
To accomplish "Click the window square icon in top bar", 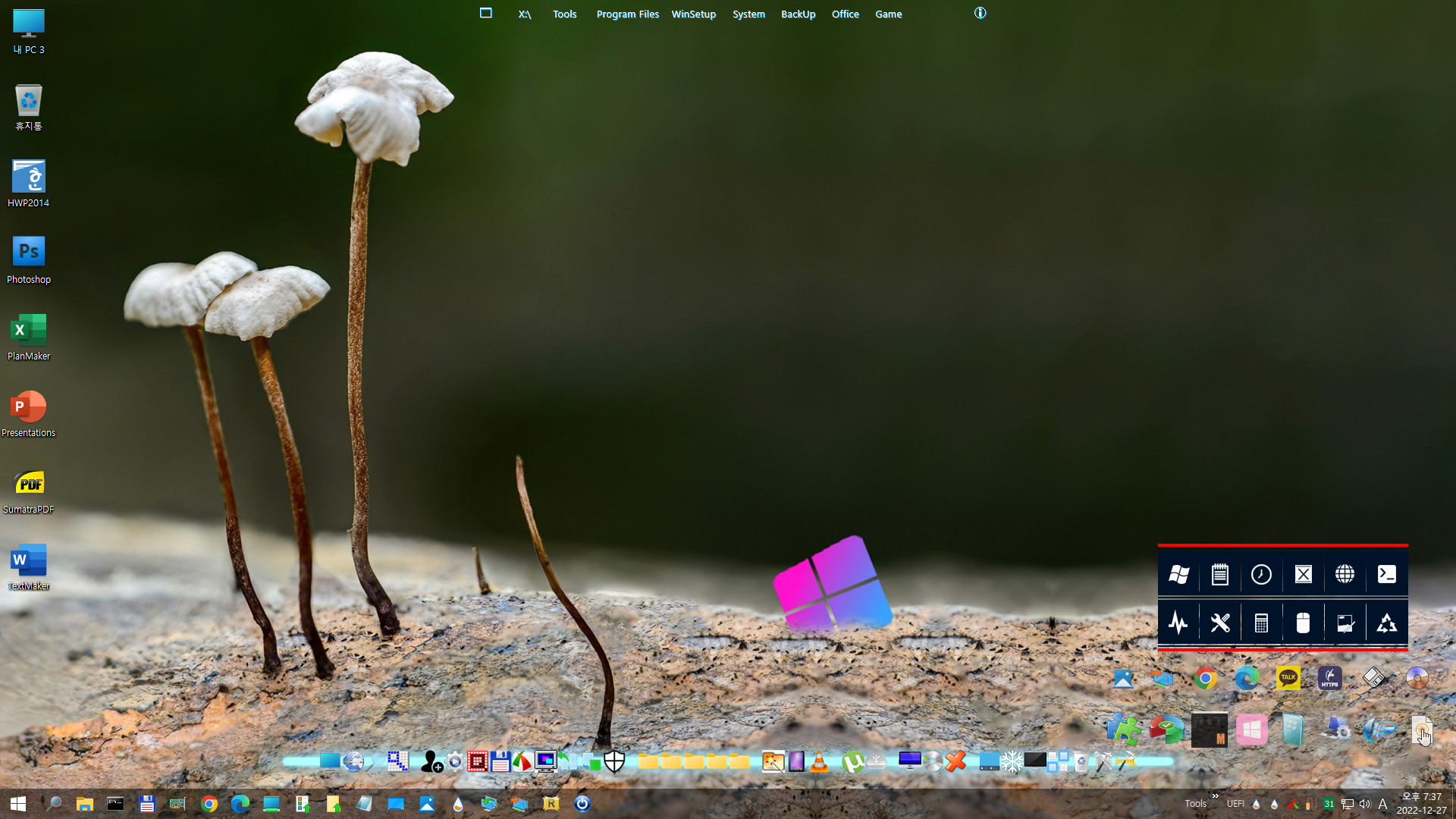I will [x=486, y=13].
